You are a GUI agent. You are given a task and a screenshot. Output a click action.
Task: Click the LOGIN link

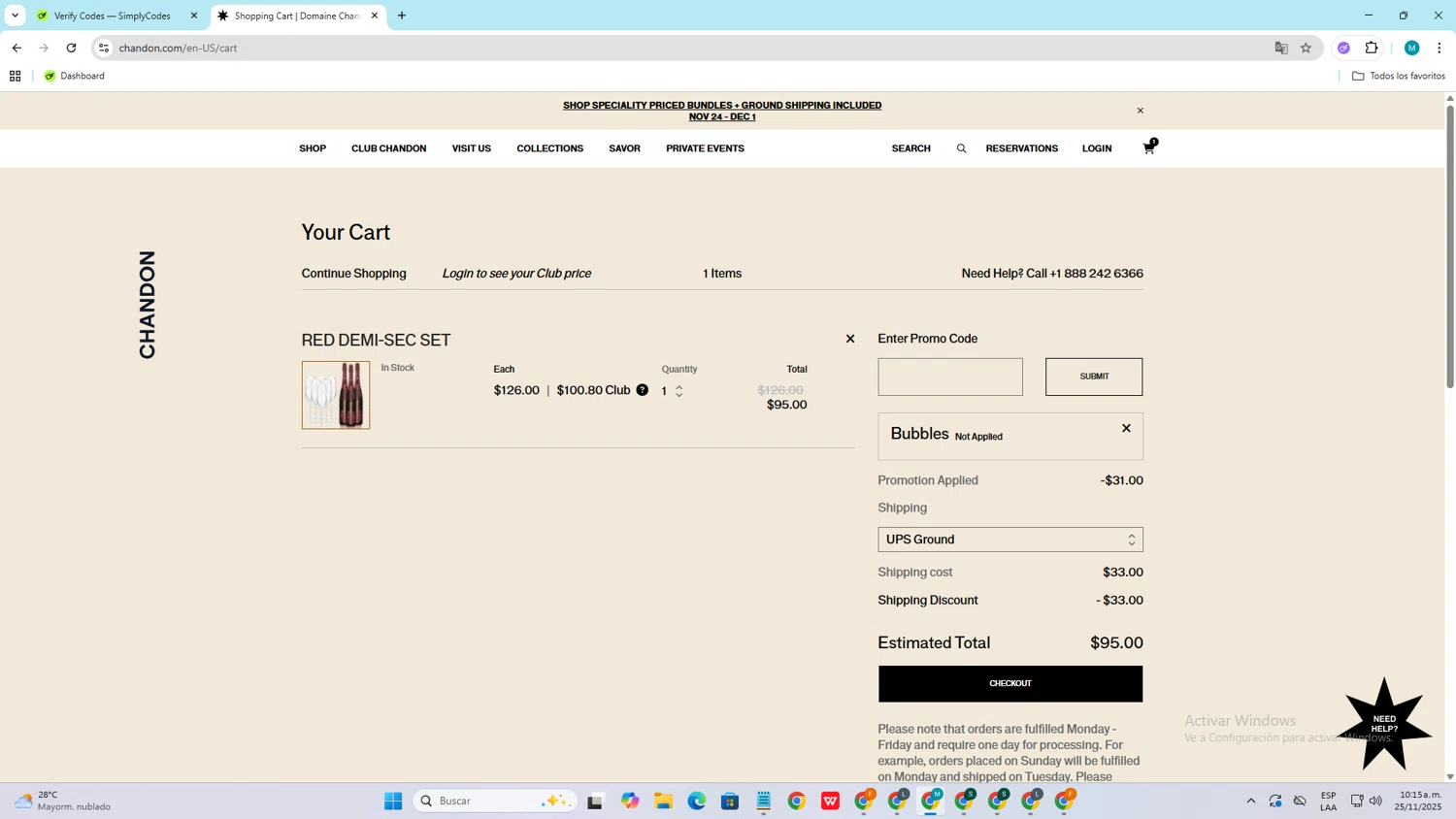tap(1097, 148)
